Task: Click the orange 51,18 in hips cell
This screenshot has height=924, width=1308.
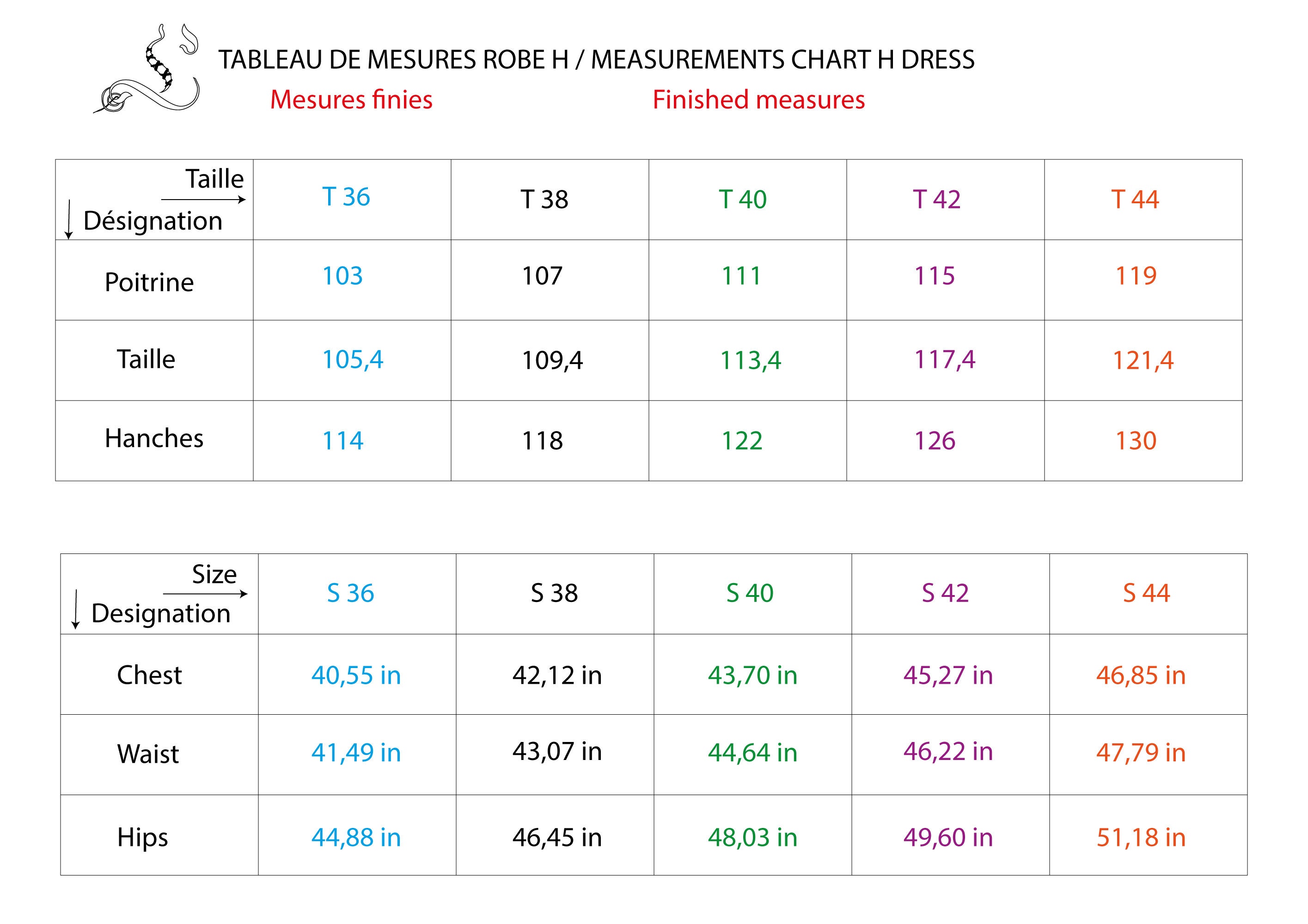Action: click(x=1141, y=838)
